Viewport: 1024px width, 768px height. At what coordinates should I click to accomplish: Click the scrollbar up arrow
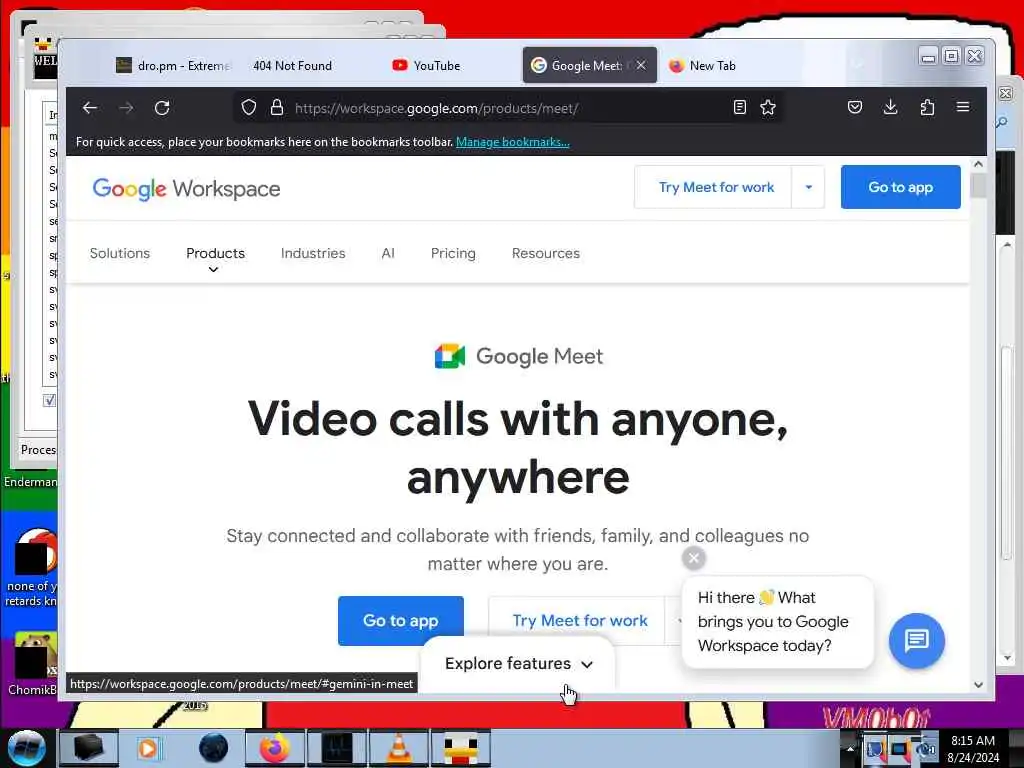[x=978, y=165]
